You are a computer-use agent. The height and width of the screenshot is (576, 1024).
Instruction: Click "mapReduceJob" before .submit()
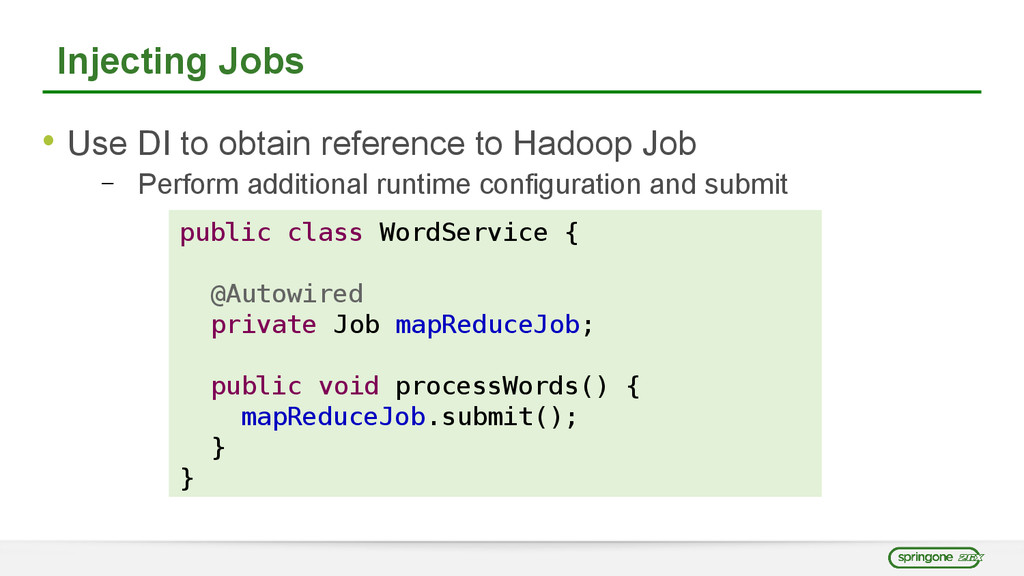[333, 417]
